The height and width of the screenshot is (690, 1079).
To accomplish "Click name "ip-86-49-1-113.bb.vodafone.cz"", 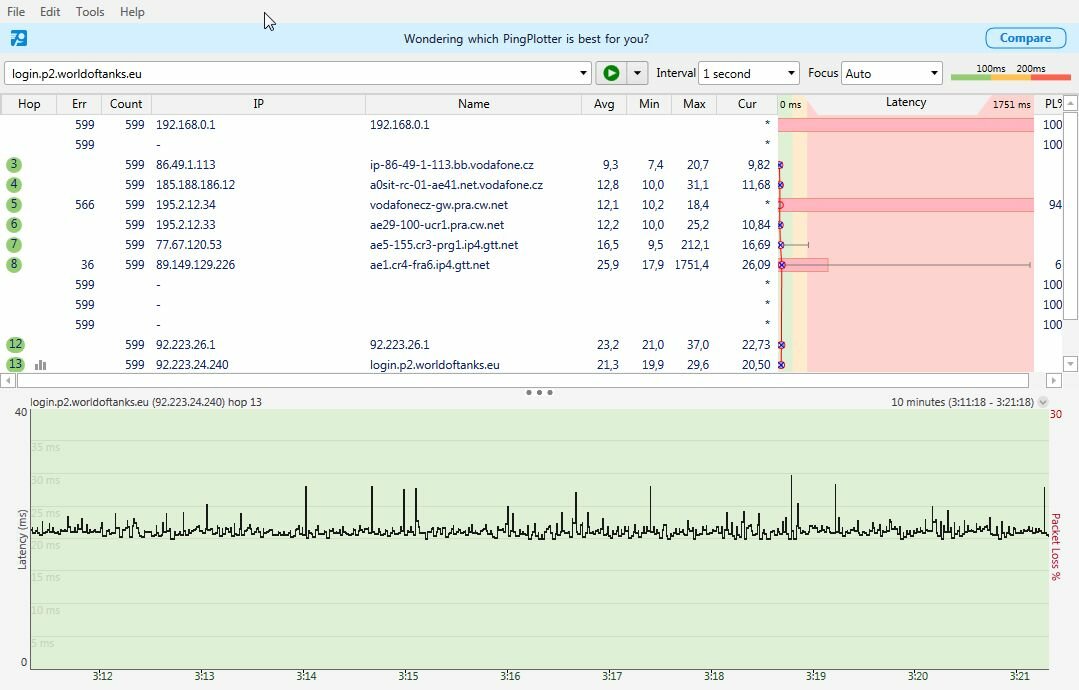I will coord(451,164).
